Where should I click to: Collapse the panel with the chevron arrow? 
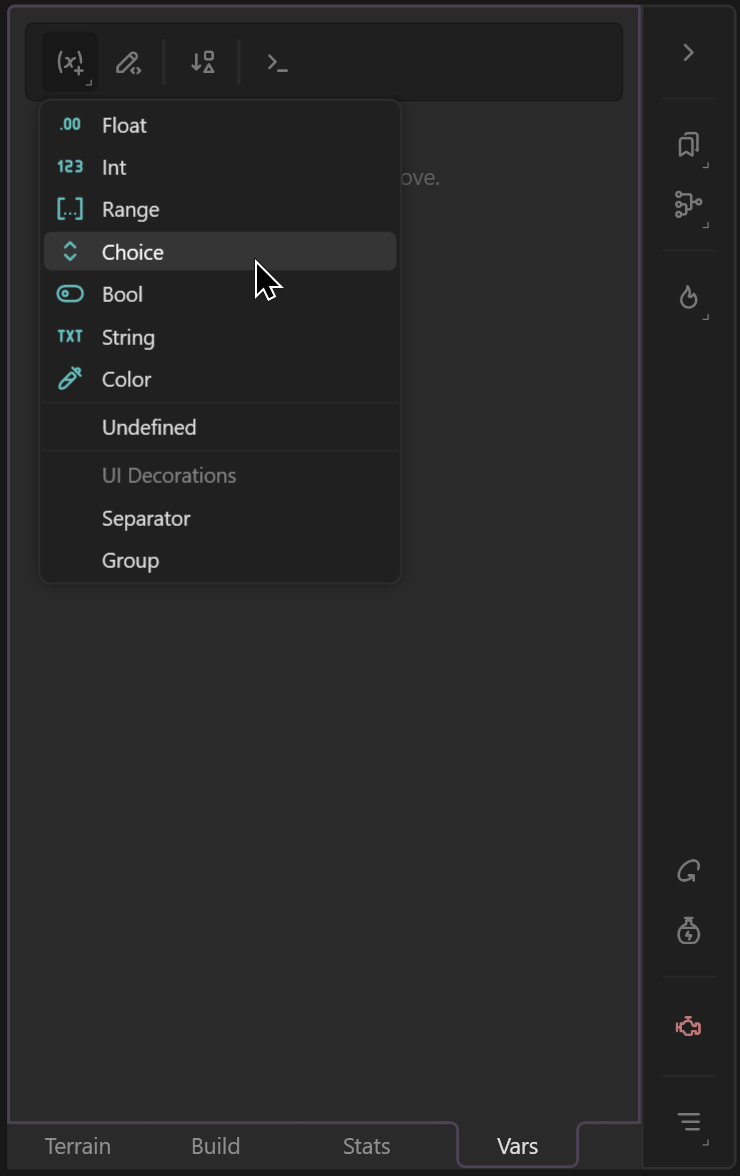[x=688, y=52]
